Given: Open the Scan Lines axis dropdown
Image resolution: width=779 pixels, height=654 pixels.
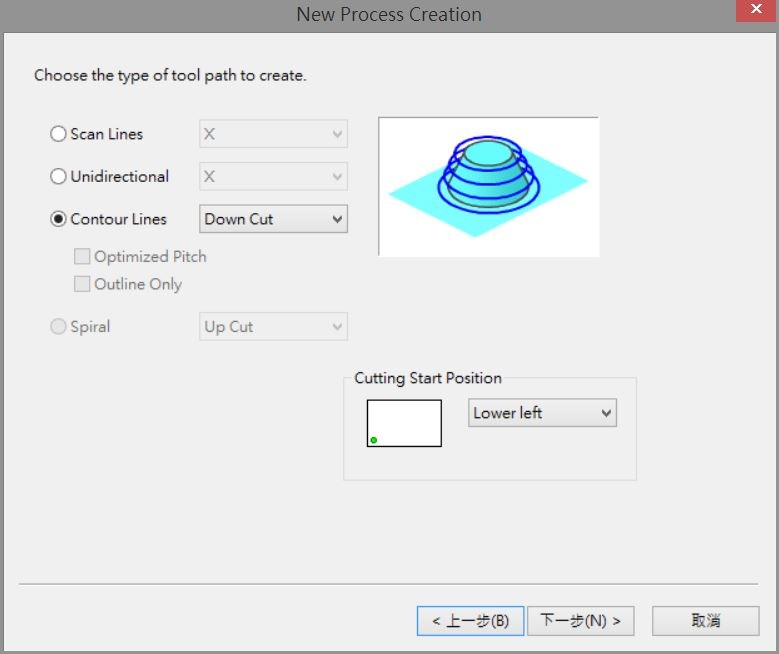Looking at the screenshot, I should (x=273, y=134).
